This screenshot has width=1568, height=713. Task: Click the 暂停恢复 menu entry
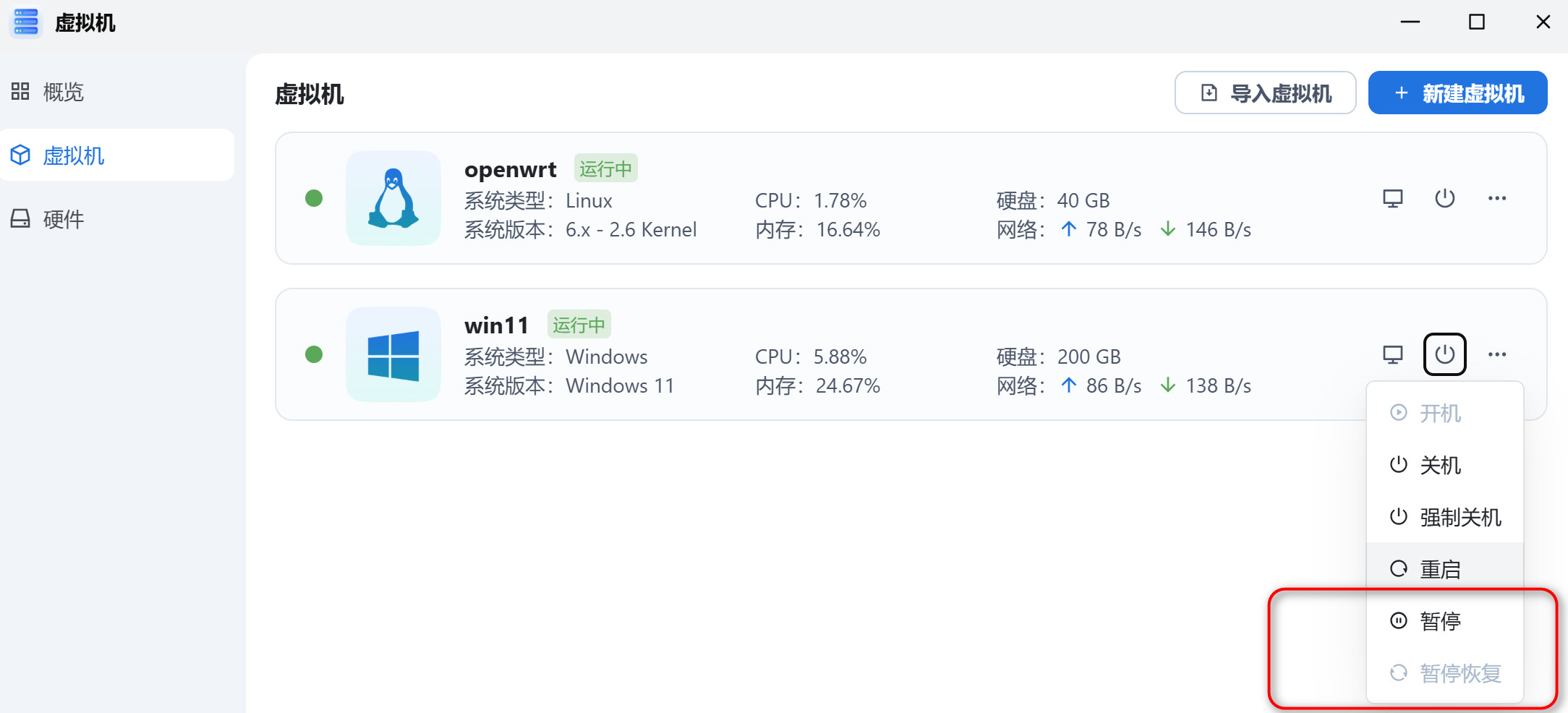(x=1460, y=673)
